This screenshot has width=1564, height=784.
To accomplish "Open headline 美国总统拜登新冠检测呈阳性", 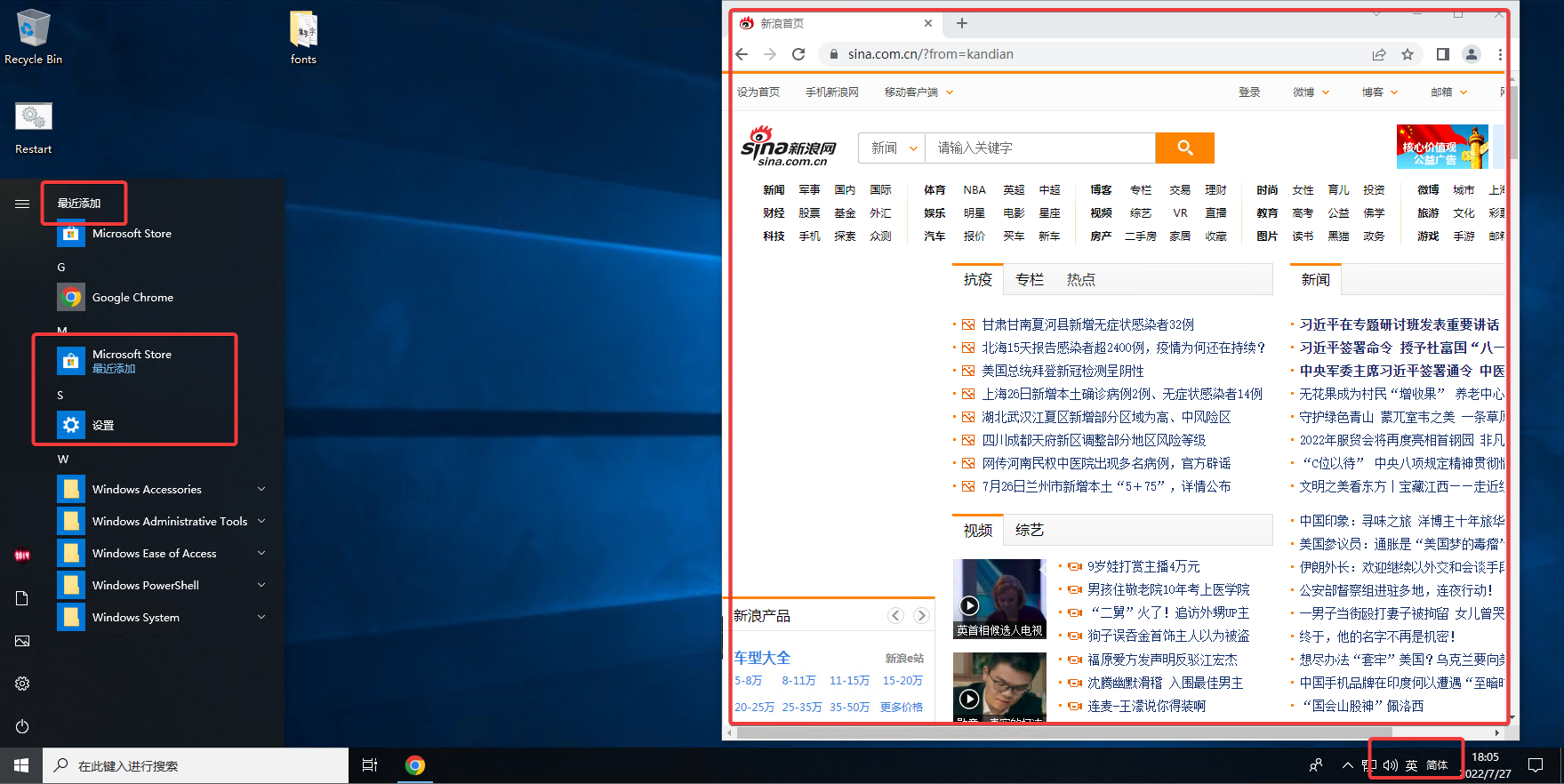I will pos(1063,371).
